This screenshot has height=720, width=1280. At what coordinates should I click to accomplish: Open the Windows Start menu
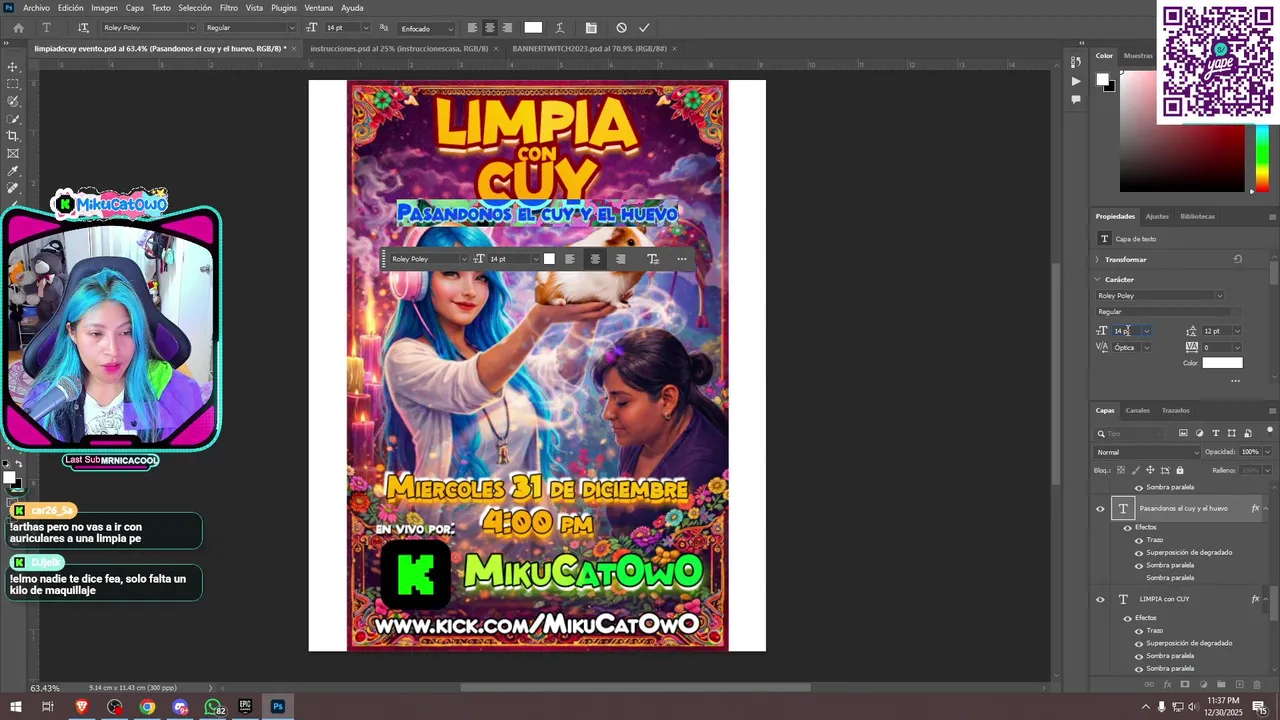point(16,707)
